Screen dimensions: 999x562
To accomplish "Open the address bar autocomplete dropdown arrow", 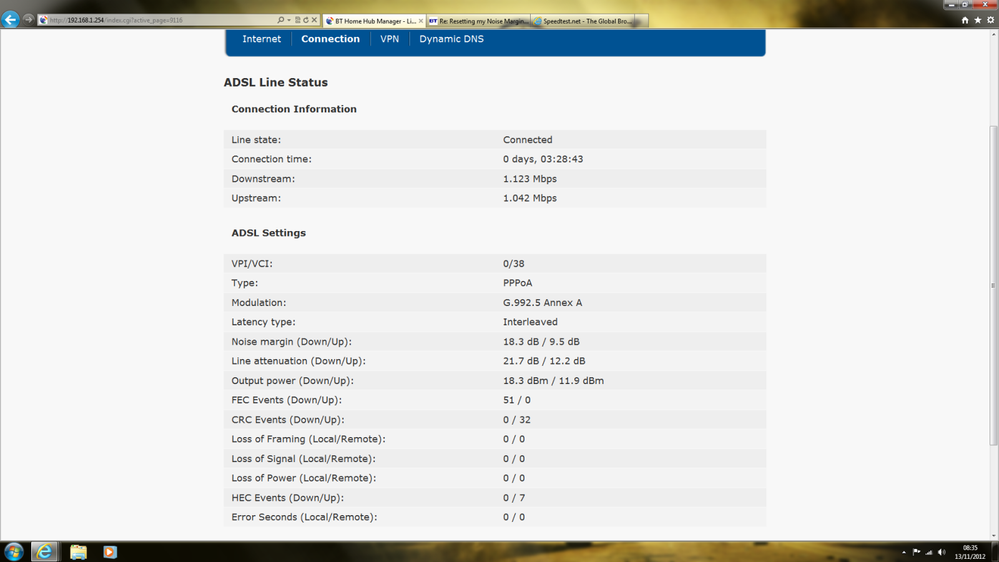I will click(289, 20).
